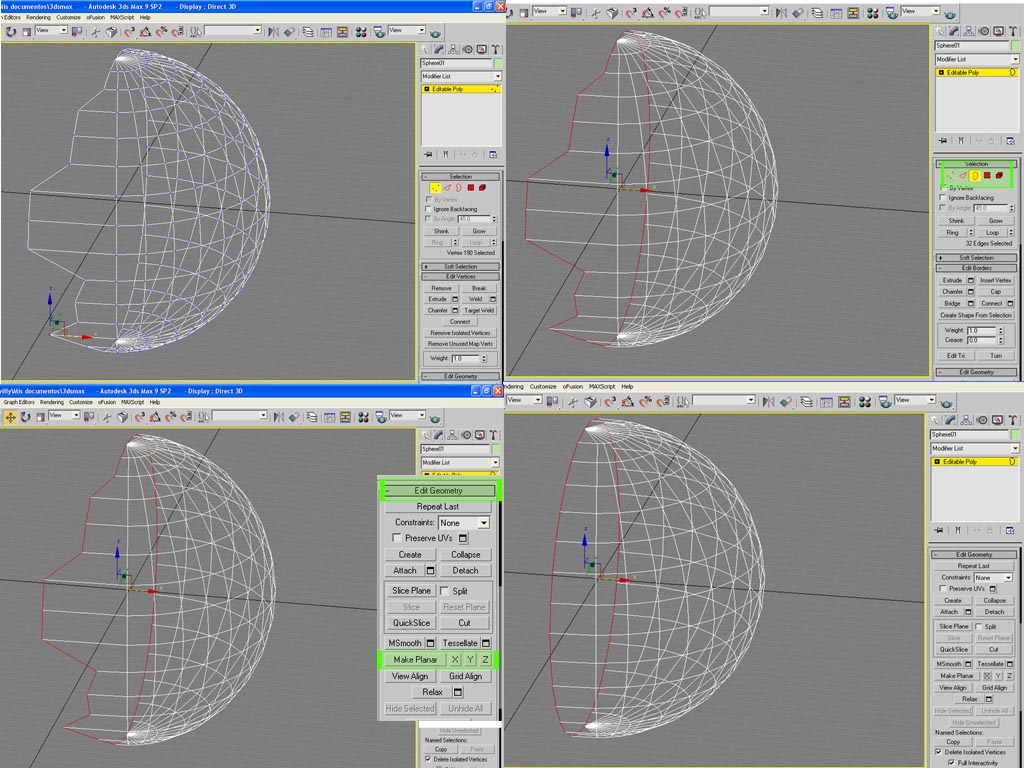
Task: Toggle Delete Isolated Vertices in bottom-right screenshot
Action: [x=938, y=752]
